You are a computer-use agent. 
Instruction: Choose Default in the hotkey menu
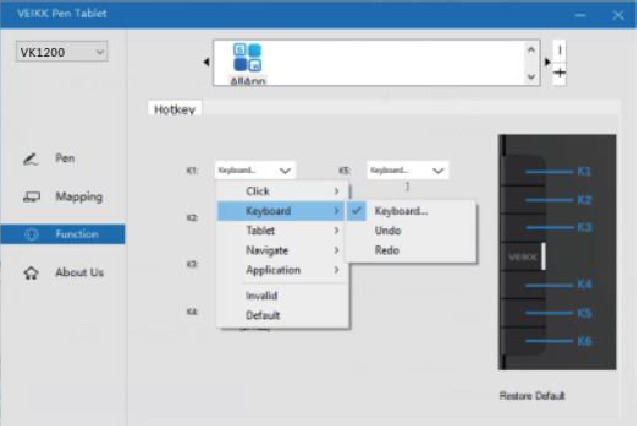[282, 315]
